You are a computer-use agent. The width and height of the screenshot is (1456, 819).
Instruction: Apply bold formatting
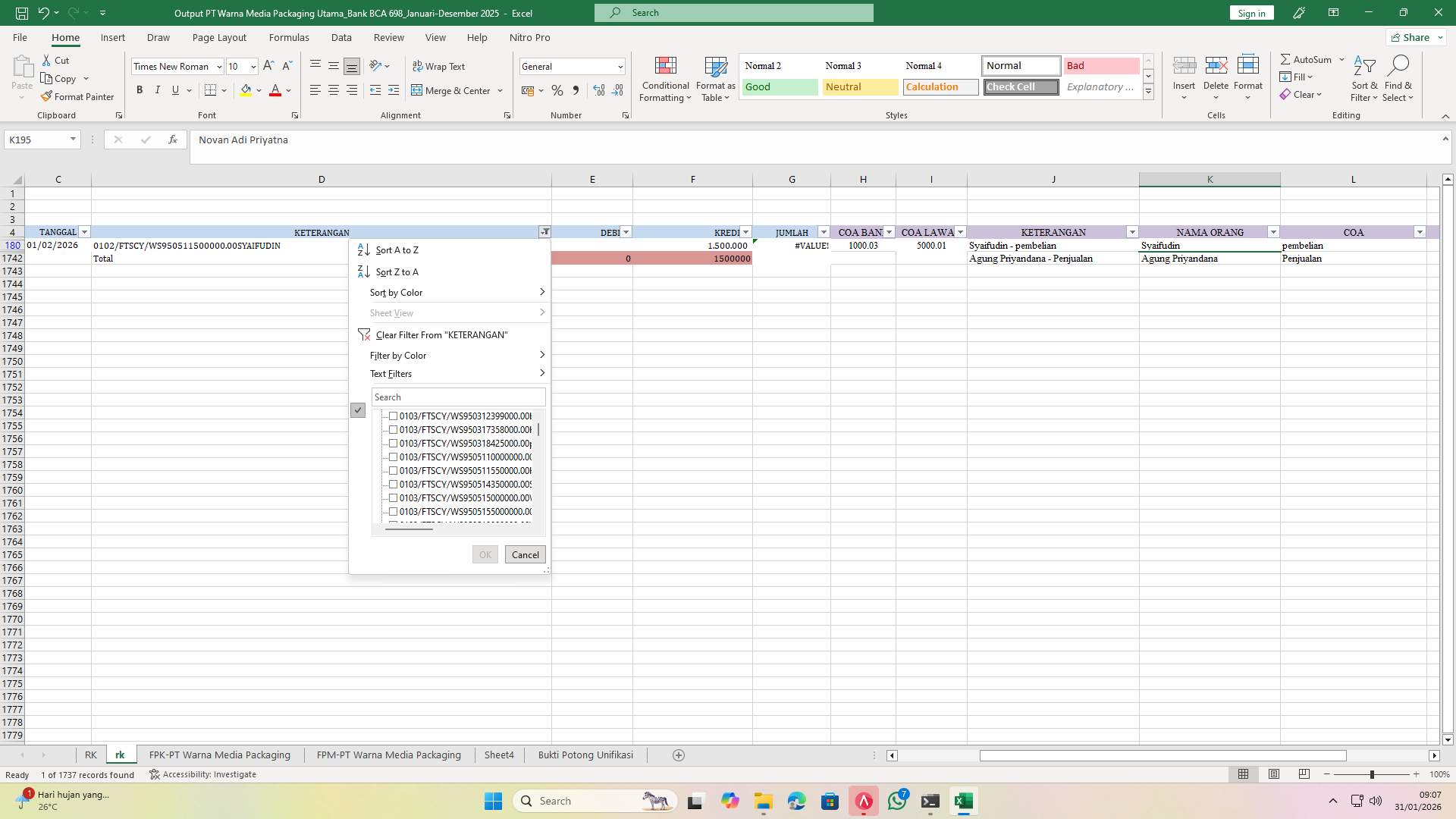coord(140,89)
